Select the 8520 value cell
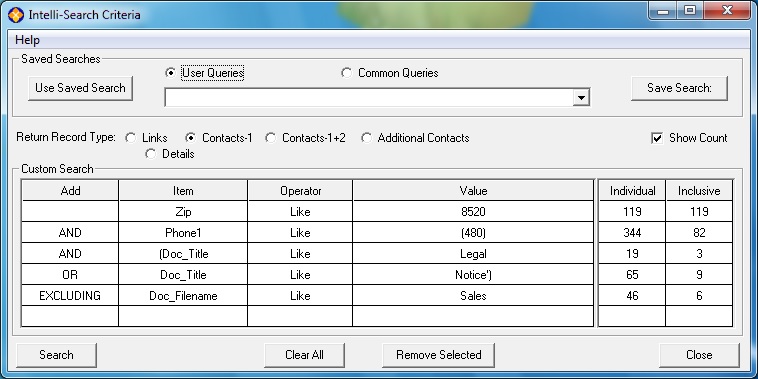The height and width of the screenshot is (379, 758). point(473,212)
